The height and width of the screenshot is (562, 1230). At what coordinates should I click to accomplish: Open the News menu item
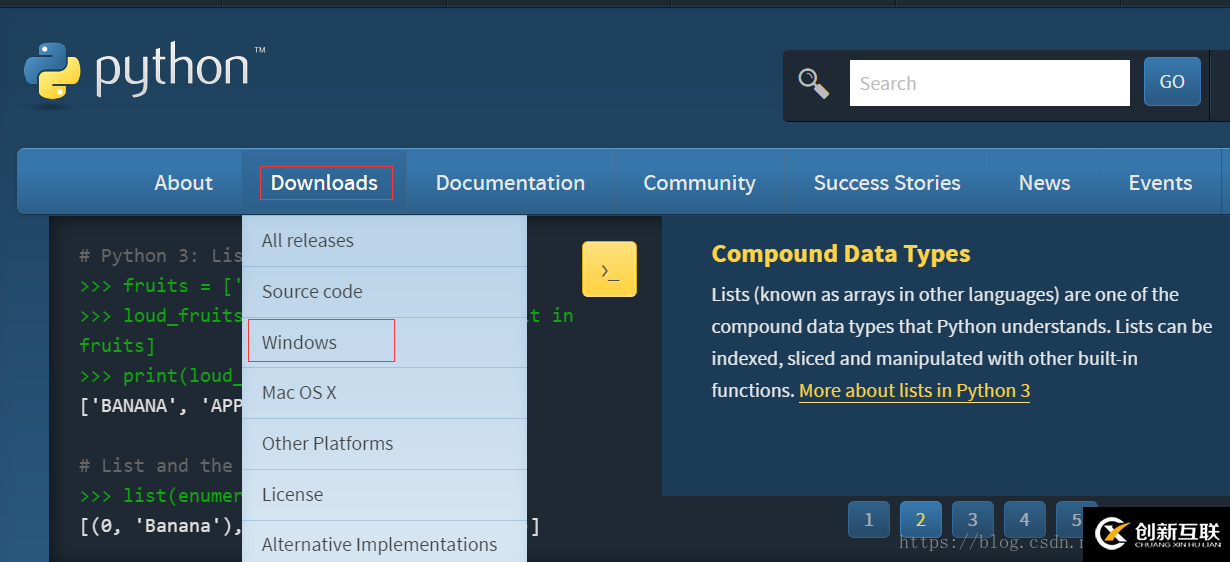click(1044, 183)
